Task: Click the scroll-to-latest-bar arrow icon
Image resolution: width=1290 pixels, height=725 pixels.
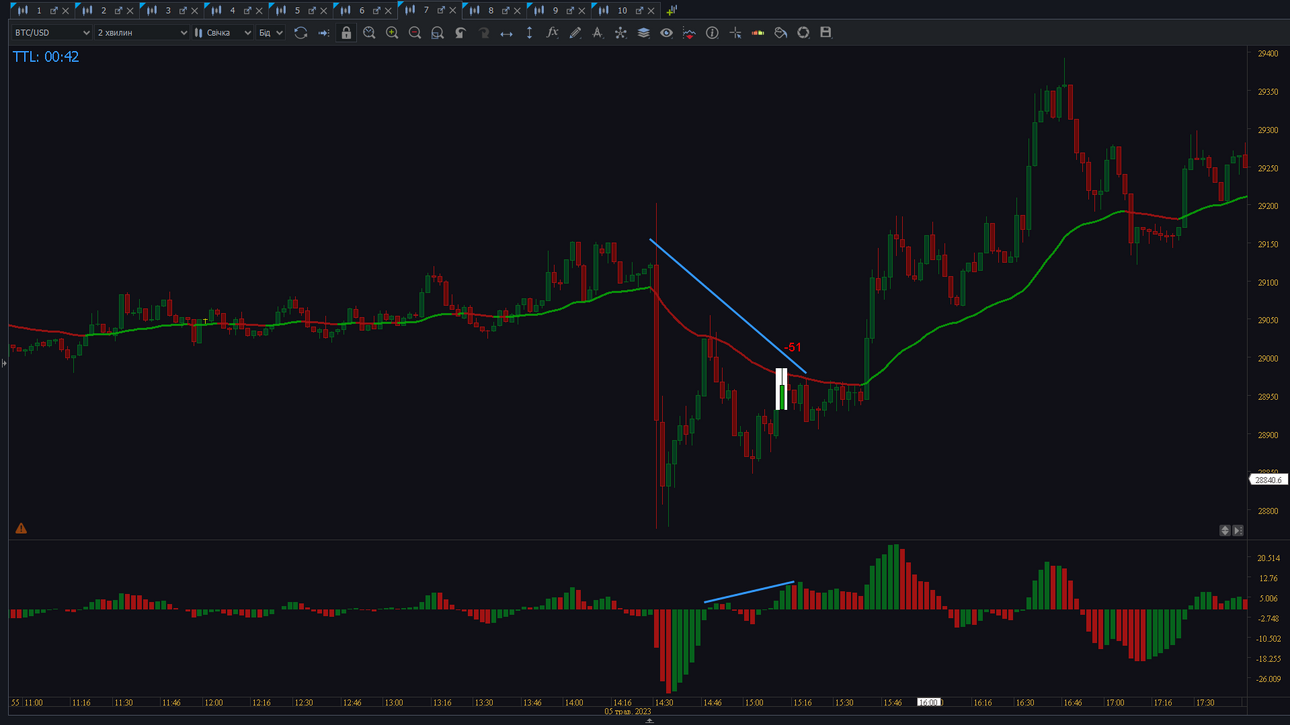Action: point(323,33)
